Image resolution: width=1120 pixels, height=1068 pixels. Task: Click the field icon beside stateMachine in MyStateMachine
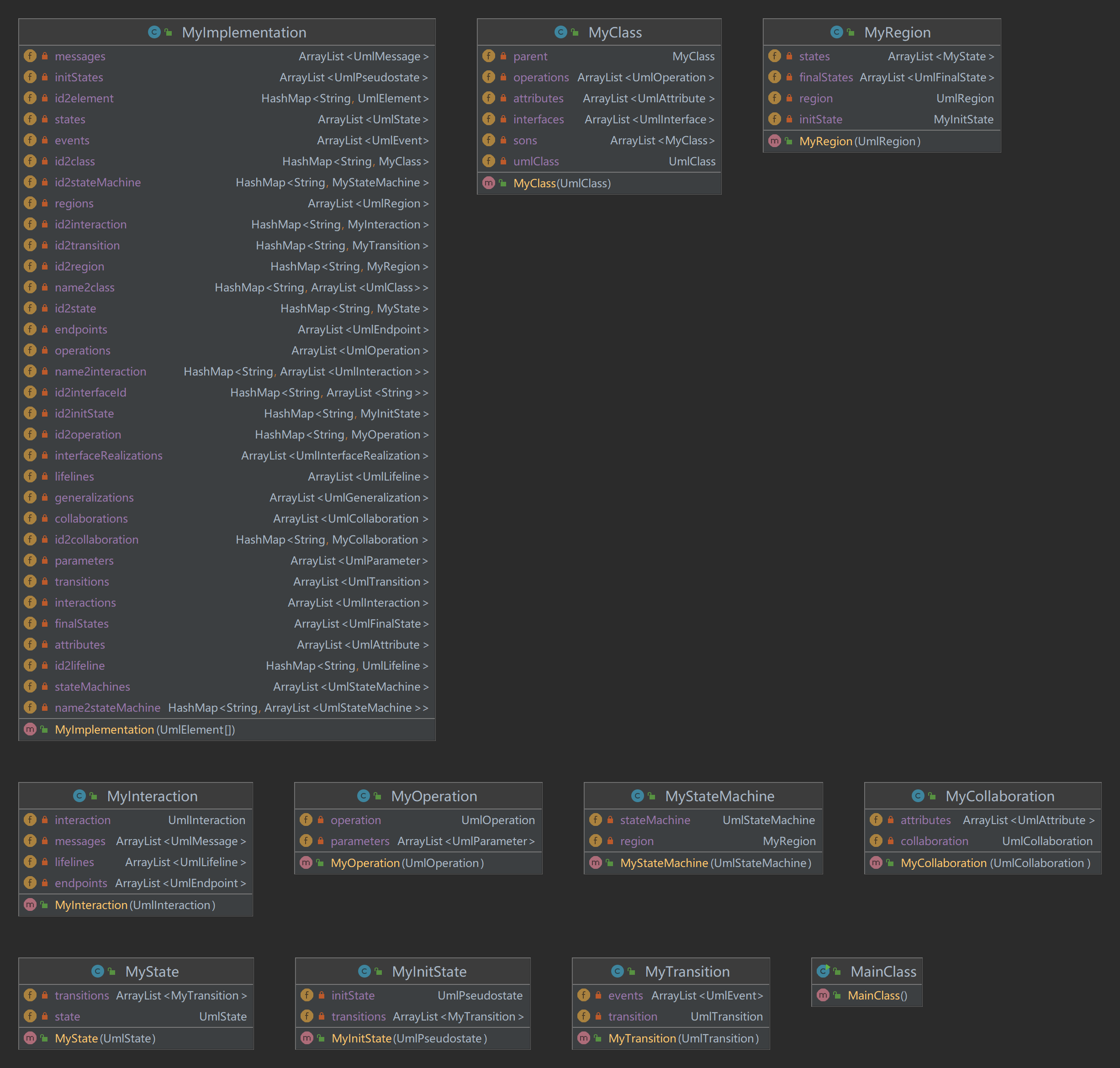596,820
